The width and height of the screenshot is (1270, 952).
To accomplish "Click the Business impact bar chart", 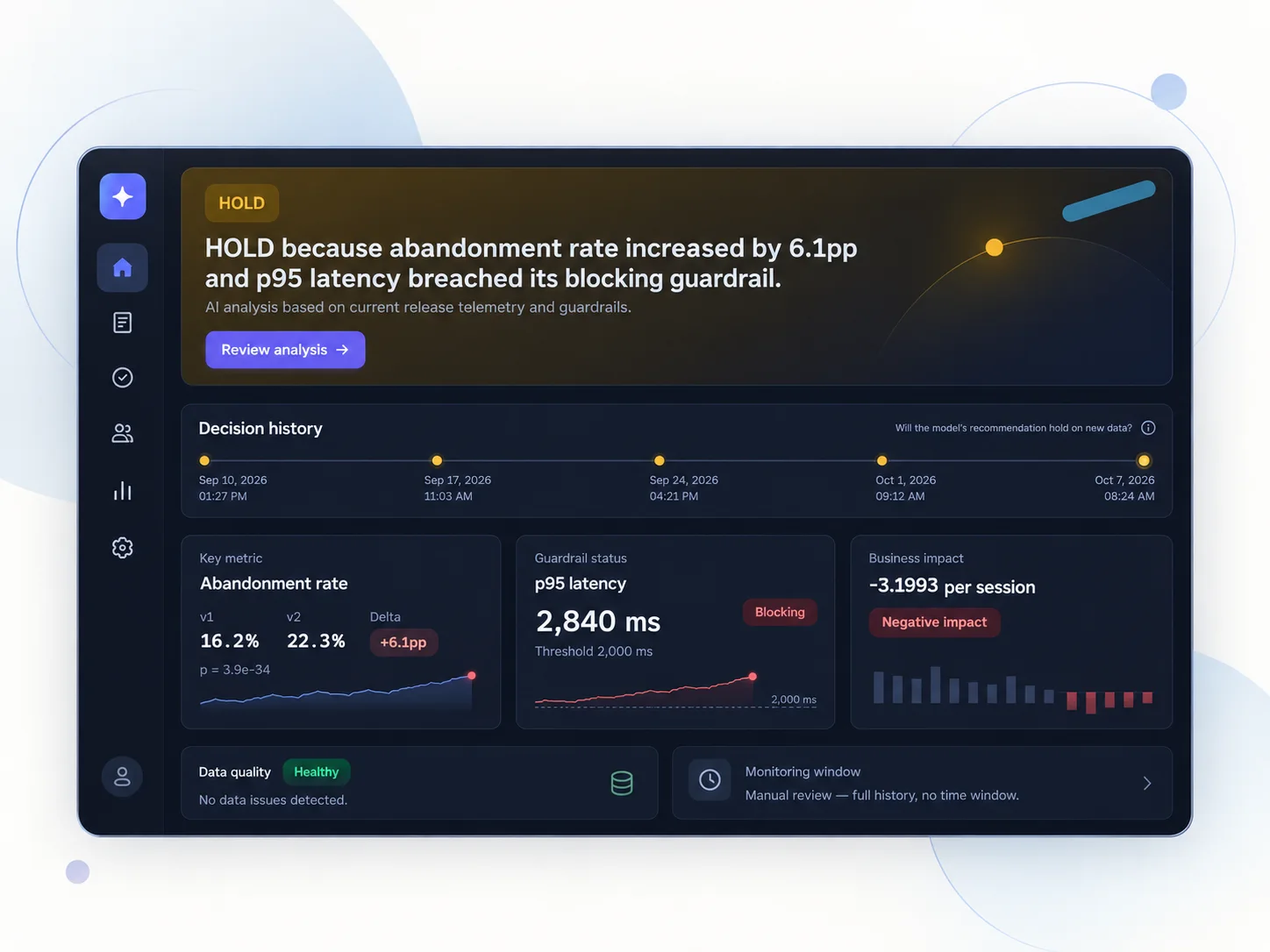I will (x=1013, y=690).
